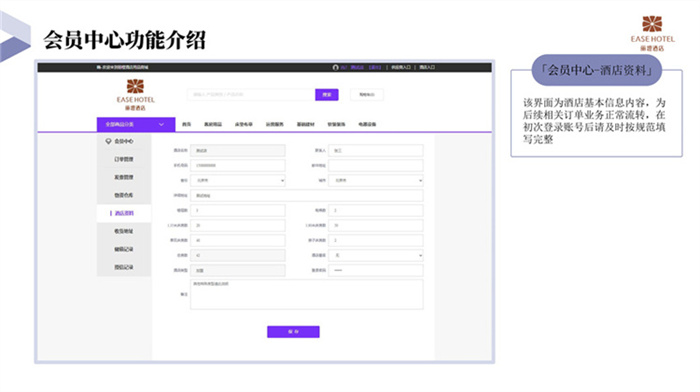This screenshot has height=392, width=700.
Task: Click the 酒店名称 field containing 测试店
Action: [238, 150]
